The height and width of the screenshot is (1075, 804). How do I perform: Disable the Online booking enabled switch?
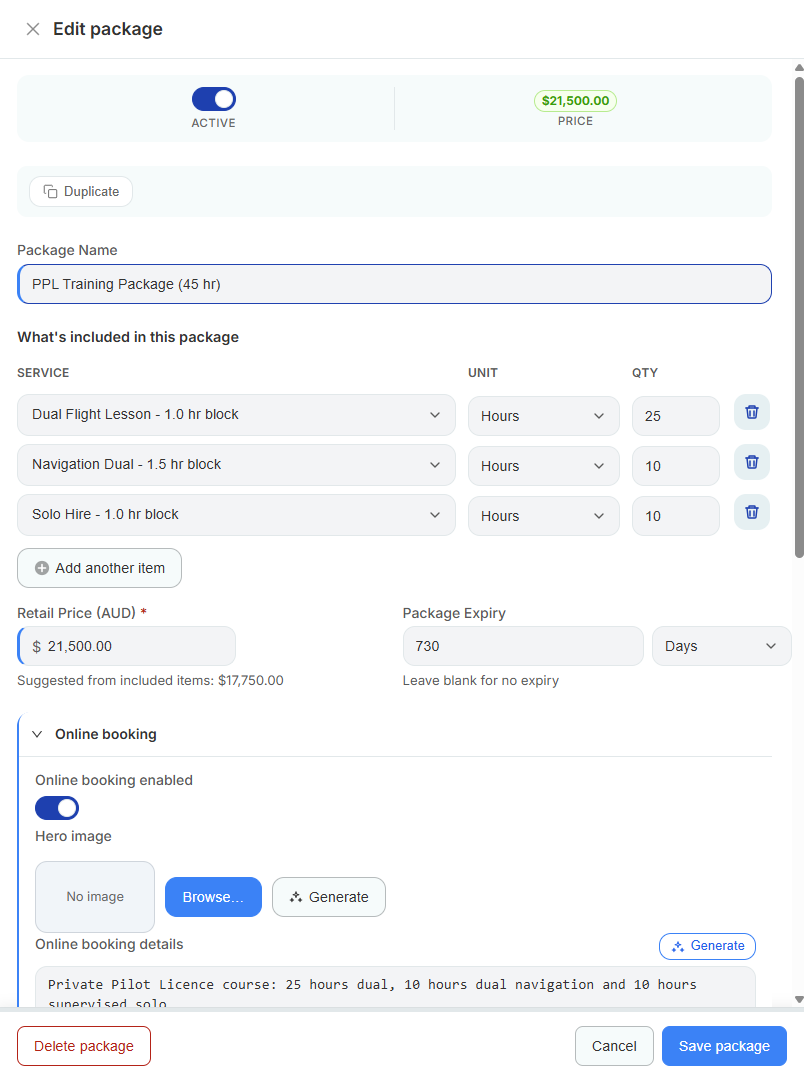click(57, 808)
